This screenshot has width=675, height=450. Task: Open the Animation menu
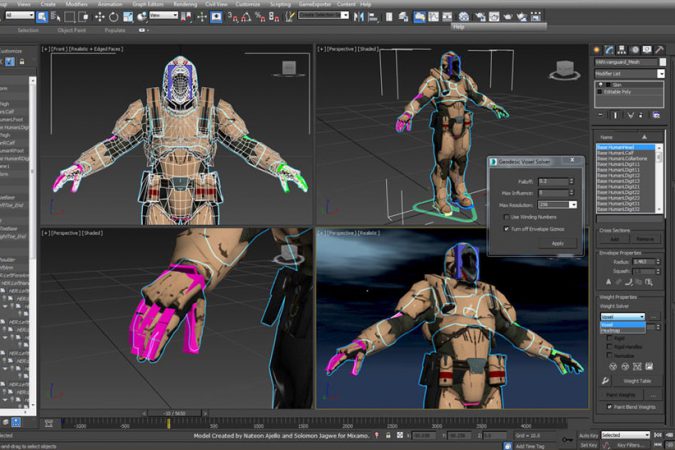click(x=110, y=4)
